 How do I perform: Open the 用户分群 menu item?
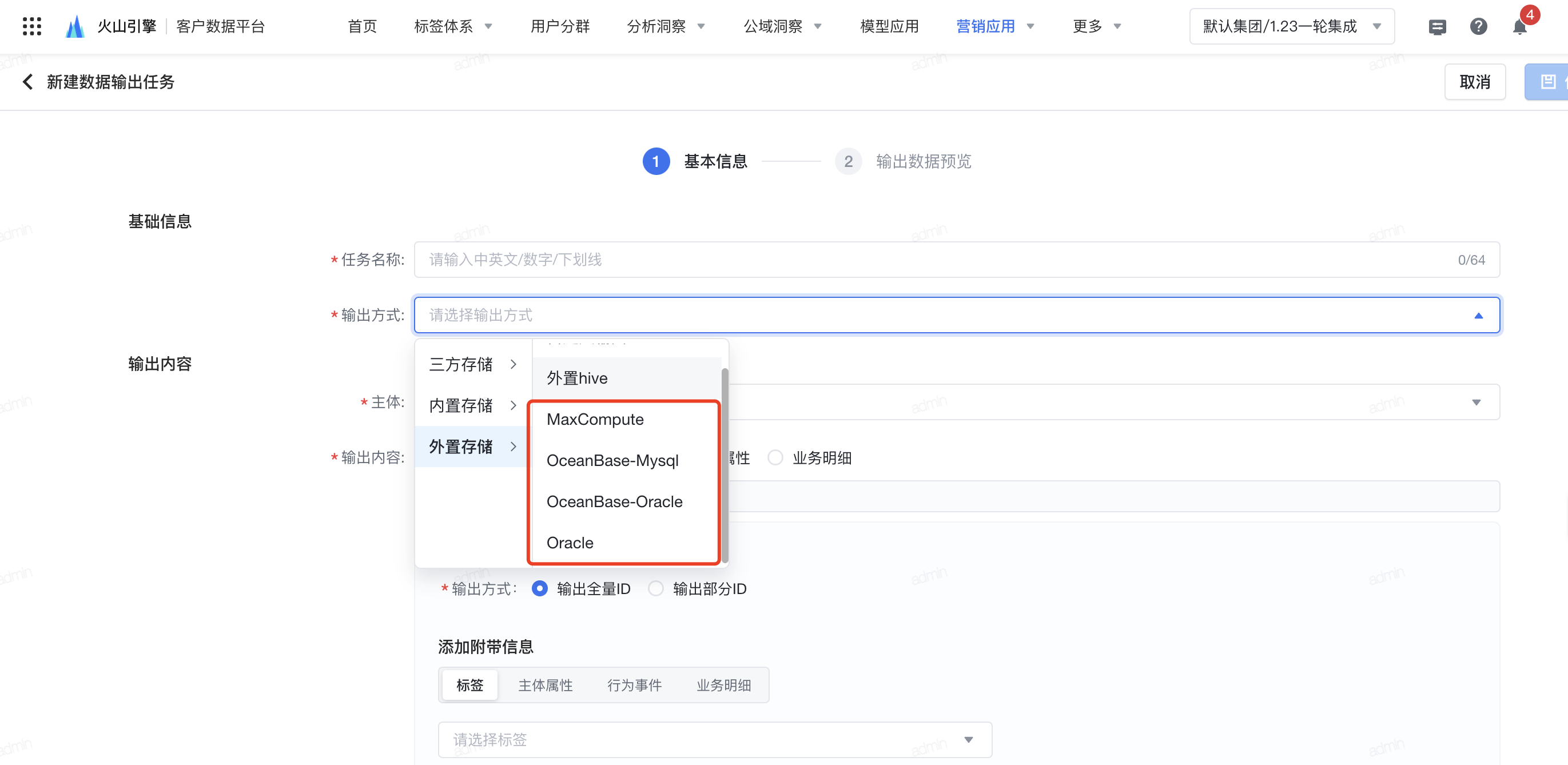559,26
